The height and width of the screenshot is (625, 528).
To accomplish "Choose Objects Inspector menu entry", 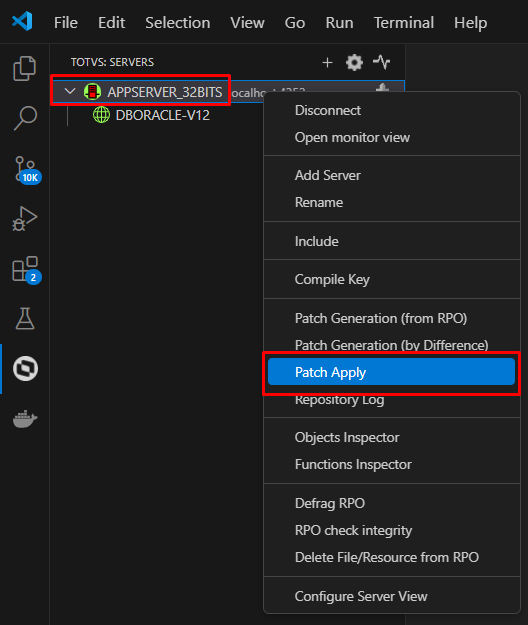I will [x=392, y=438].
